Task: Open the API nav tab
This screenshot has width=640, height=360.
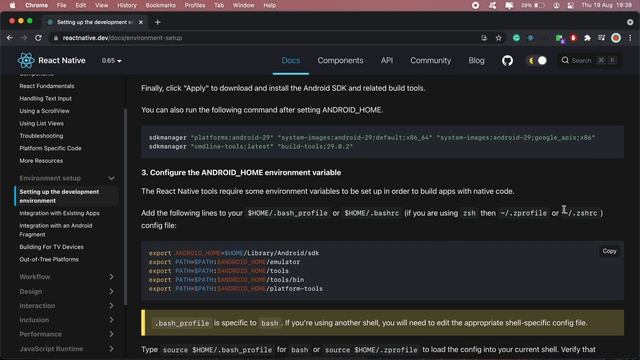Action: (387, 60)
